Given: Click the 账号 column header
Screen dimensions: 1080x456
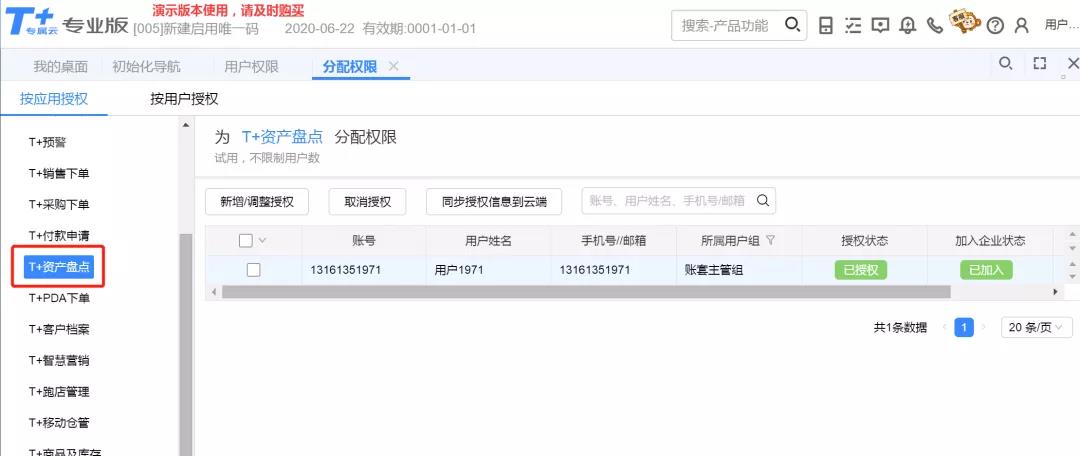Looking at the screenshot, I should tap(364, 241).
